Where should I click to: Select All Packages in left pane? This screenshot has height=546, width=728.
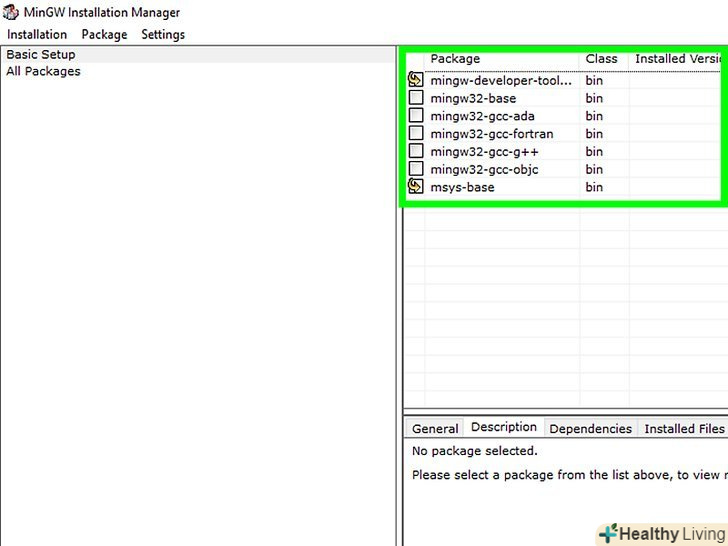click(x=43, y=71)
